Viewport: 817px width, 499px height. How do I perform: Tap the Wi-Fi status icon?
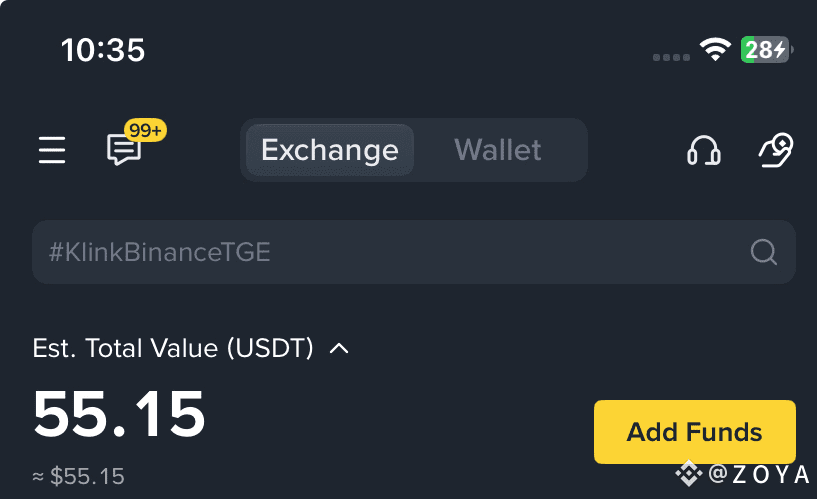click(x=716, y=49)
